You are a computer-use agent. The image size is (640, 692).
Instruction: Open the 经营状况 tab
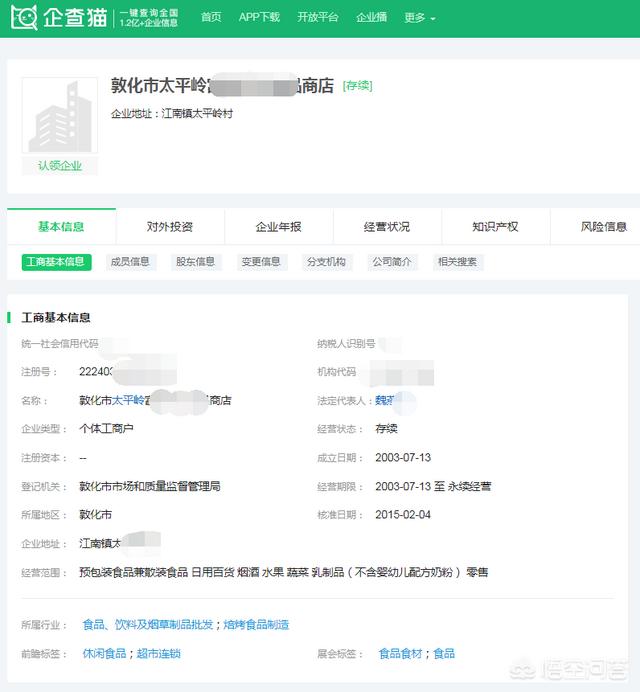(387, 227)
